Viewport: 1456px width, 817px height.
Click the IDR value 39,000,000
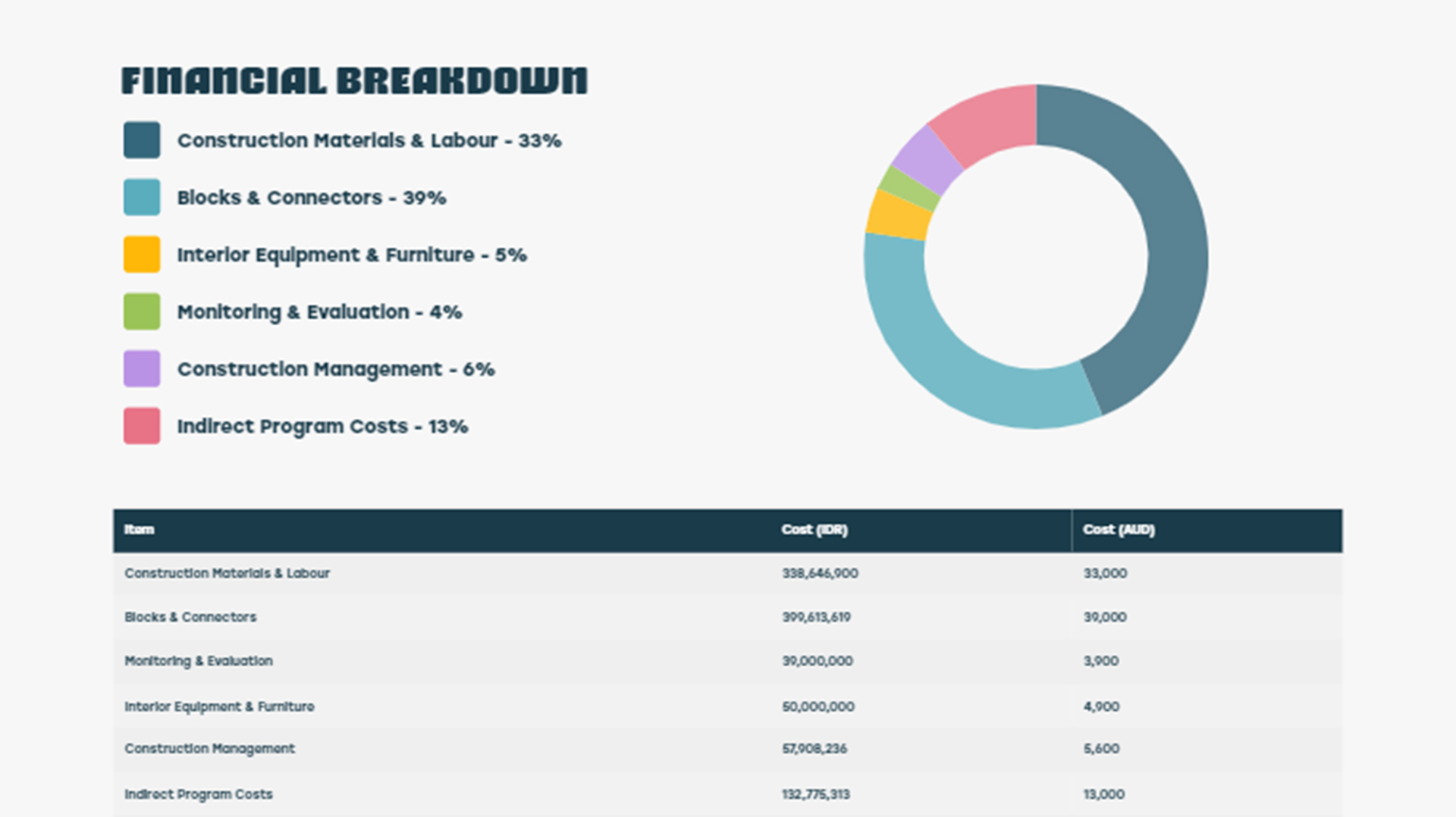click(x=817, y=662)
